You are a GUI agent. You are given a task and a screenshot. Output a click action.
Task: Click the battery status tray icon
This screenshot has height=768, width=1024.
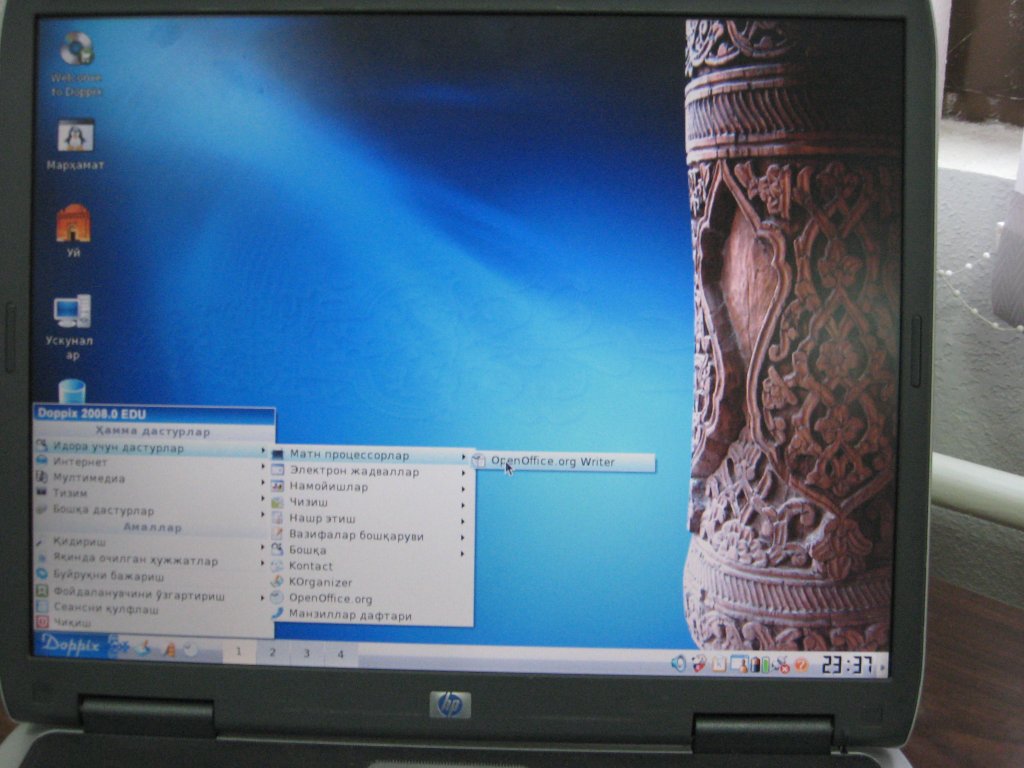(760, 665)
